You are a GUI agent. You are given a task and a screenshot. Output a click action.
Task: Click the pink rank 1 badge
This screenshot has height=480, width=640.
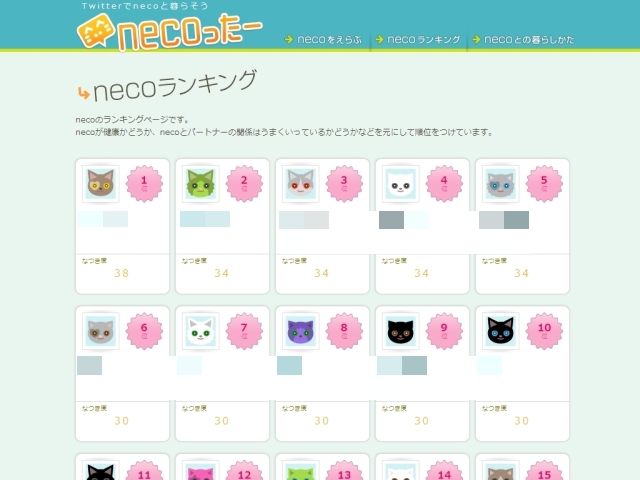click(144, 184)
